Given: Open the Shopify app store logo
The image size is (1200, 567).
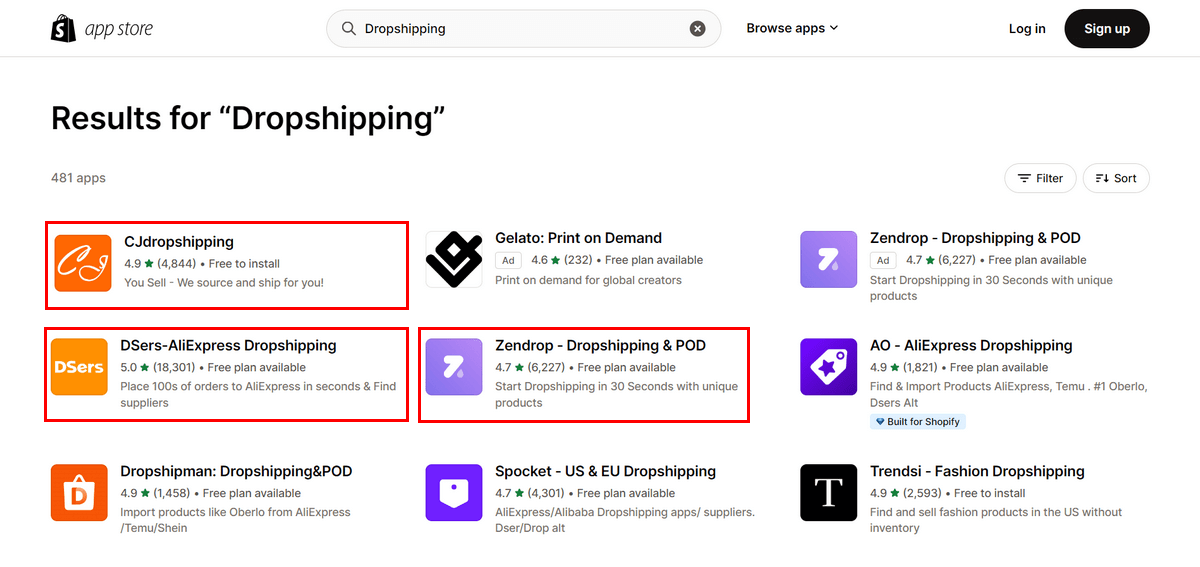Looking at the screenshot, I should point(102,29).
